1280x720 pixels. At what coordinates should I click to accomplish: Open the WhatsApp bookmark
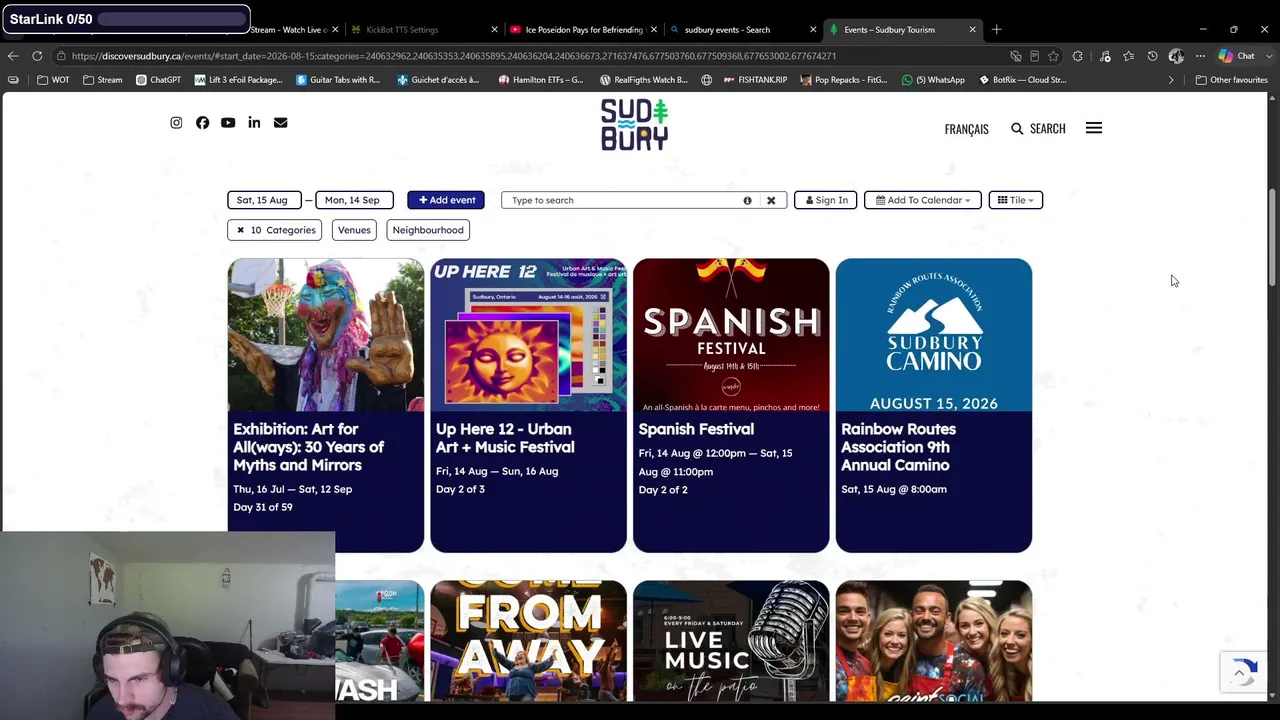[933, 80]
